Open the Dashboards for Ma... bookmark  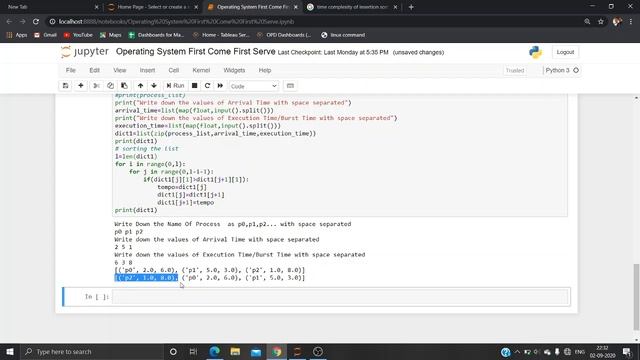pyautogui.click(x=156, y=35)
